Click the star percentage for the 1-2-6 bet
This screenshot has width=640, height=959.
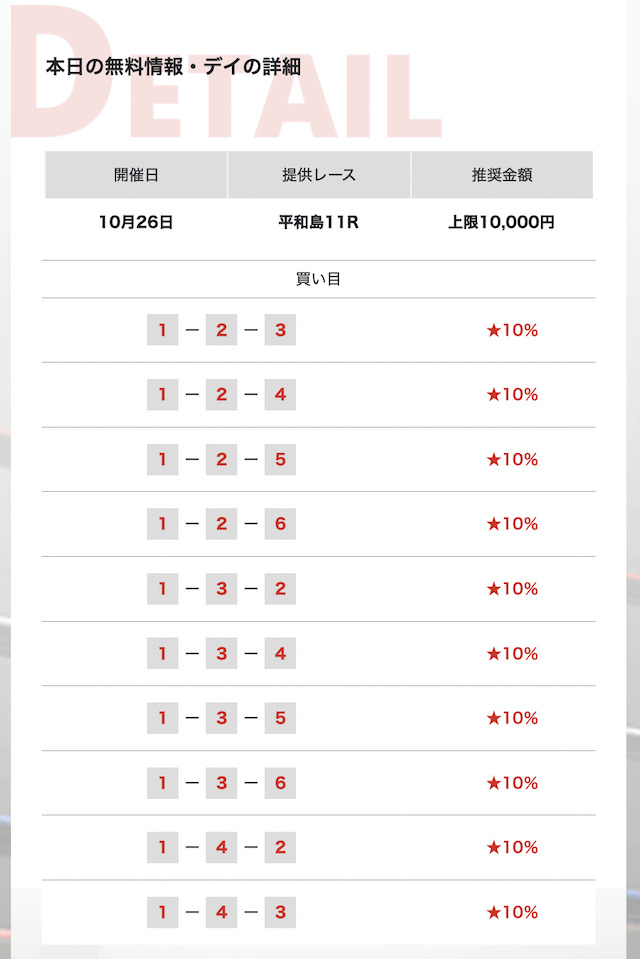(x=512, y=524)
